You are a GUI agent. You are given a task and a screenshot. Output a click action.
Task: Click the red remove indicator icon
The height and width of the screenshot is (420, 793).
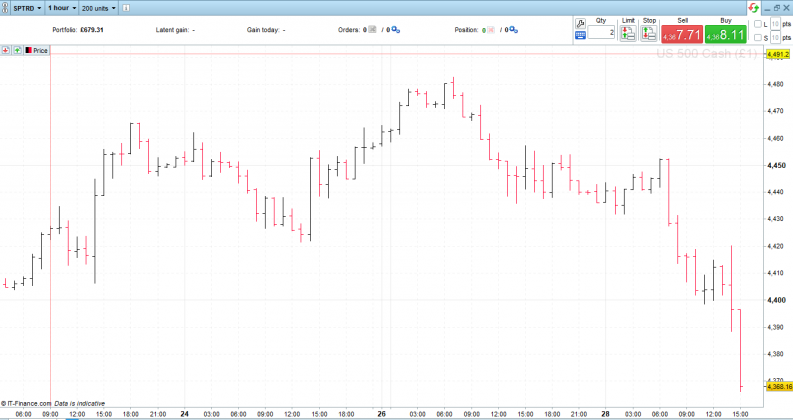[6, 50]
